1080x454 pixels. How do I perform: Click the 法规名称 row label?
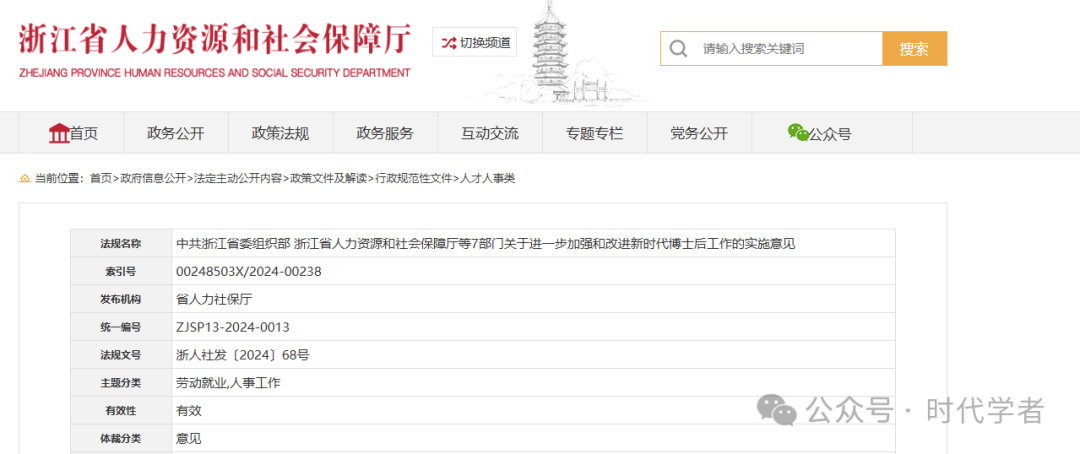coord(121,244)
